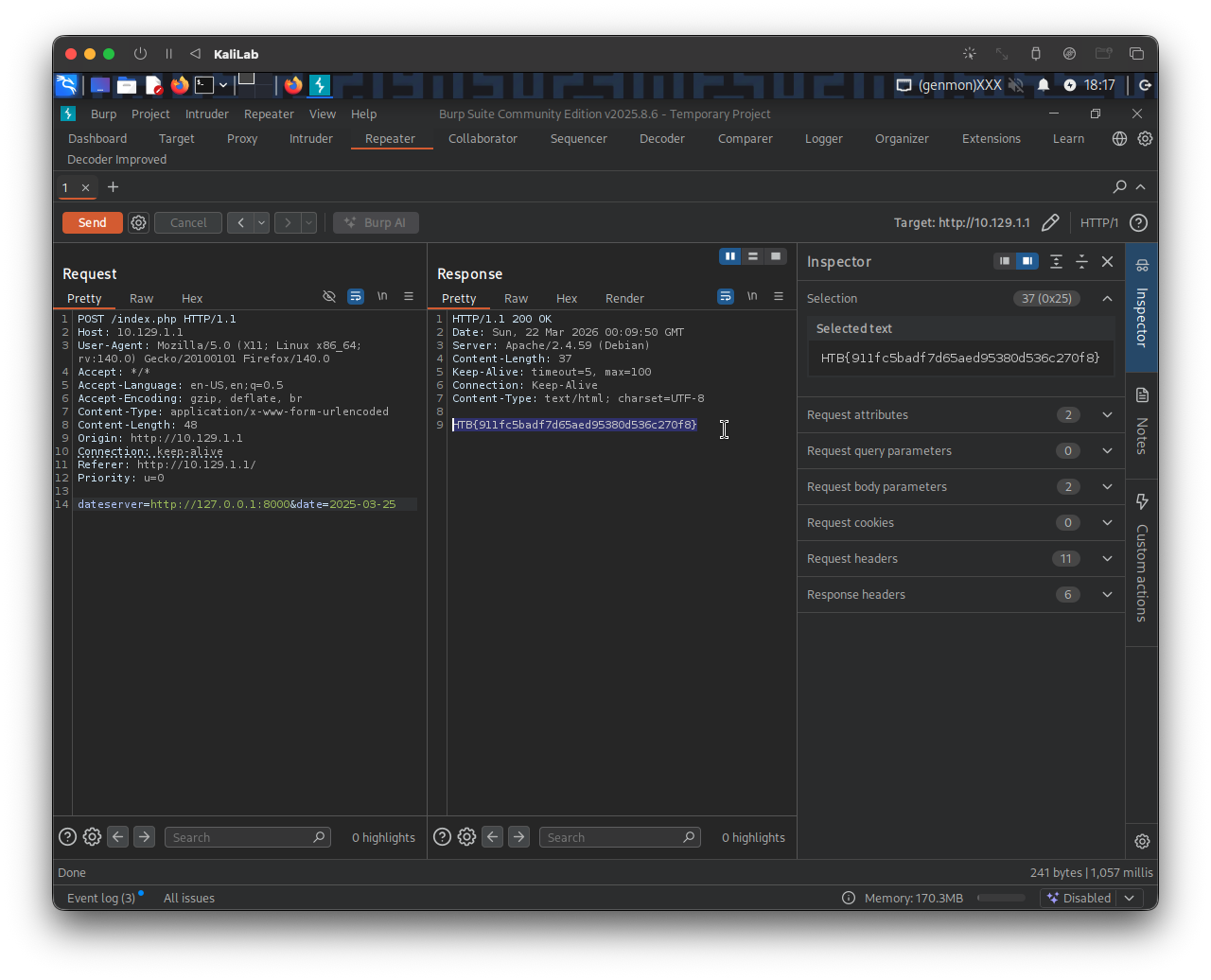Viewport: 1211px width, 980px height.
Task: Toggle non-printable characters in the Response editor
Action: pyautogui.click(x=751, y=296)
